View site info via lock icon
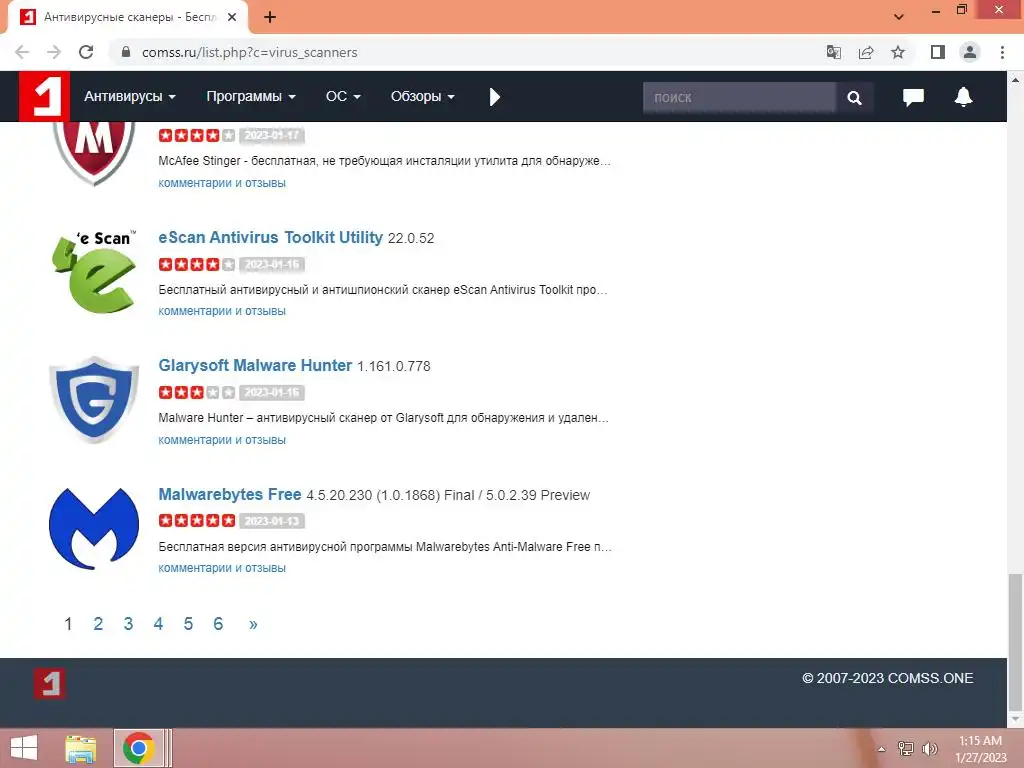 pos(126,52)
